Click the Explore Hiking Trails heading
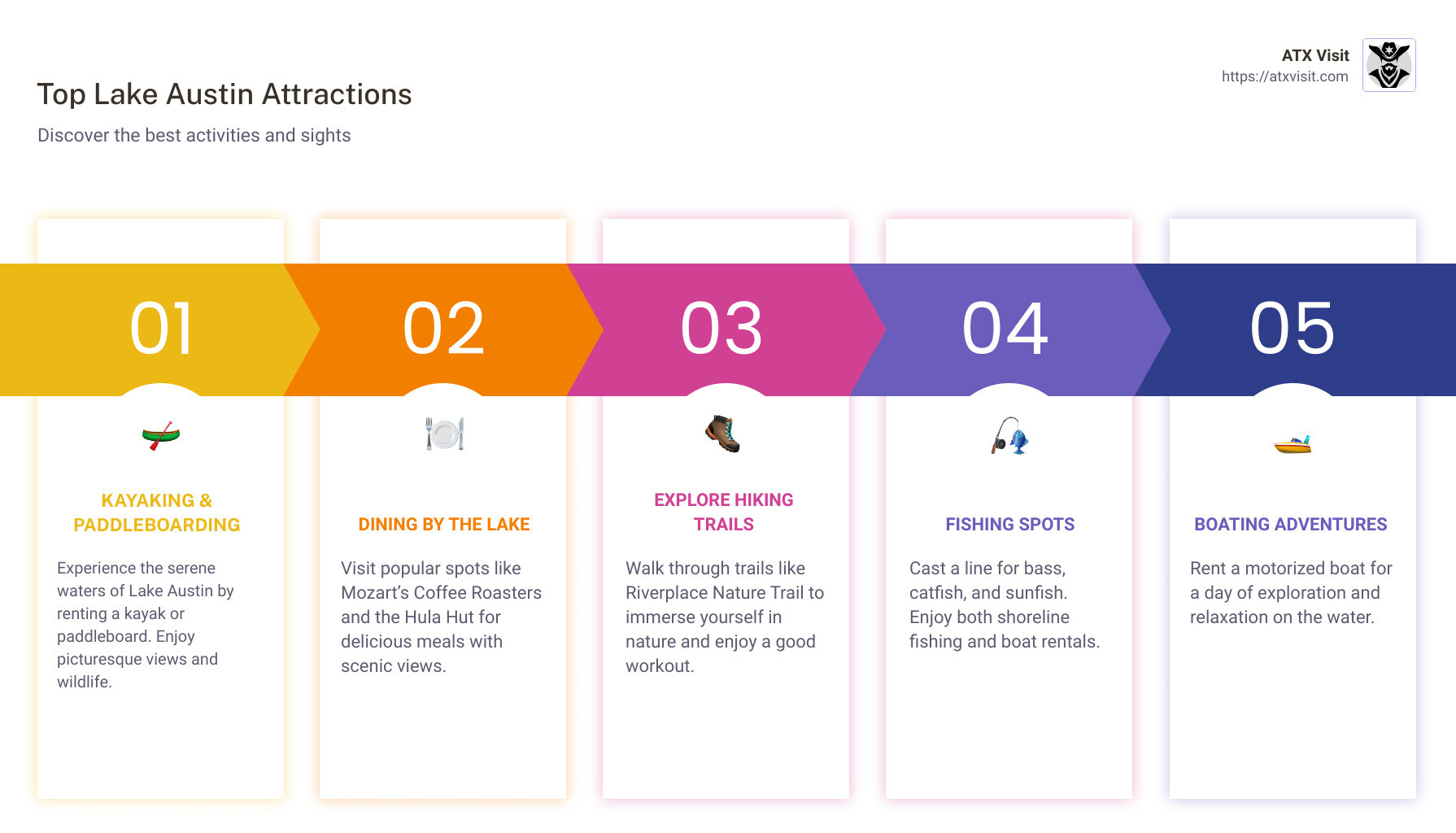Viewport: 1456px width, 833px height. [724, 512]
